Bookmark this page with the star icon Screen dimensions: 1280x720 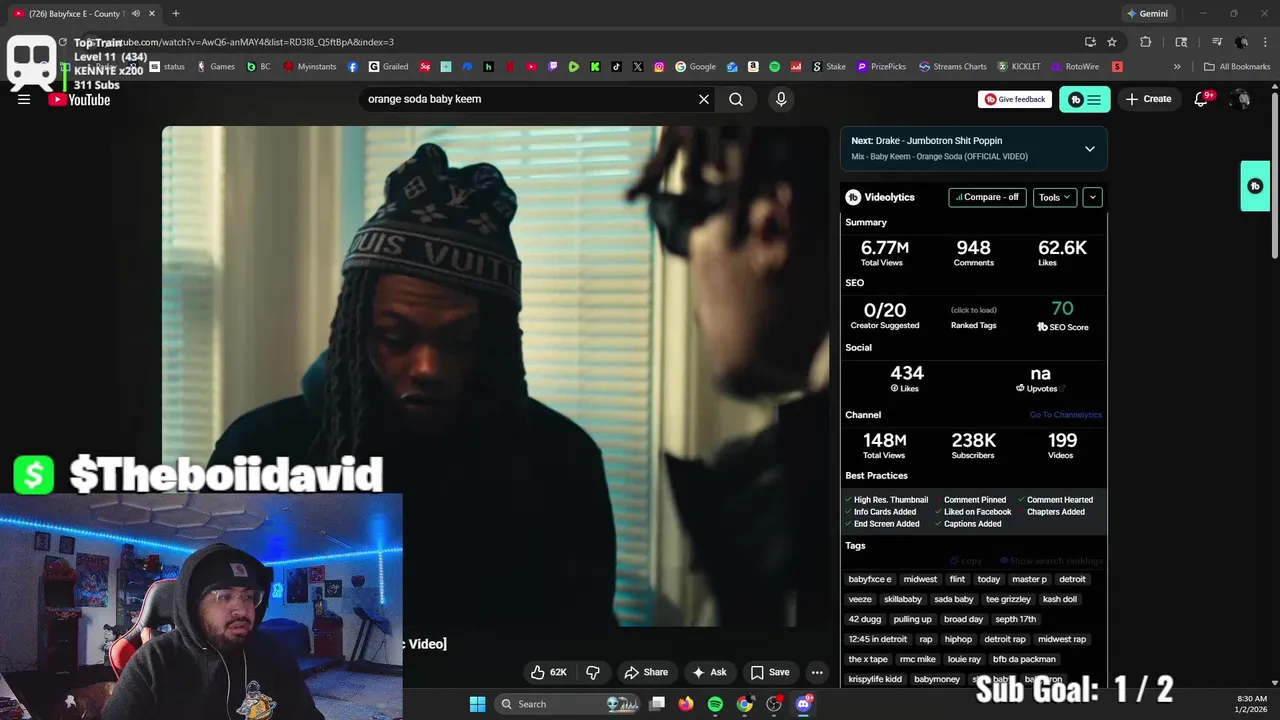(1112, 42)
